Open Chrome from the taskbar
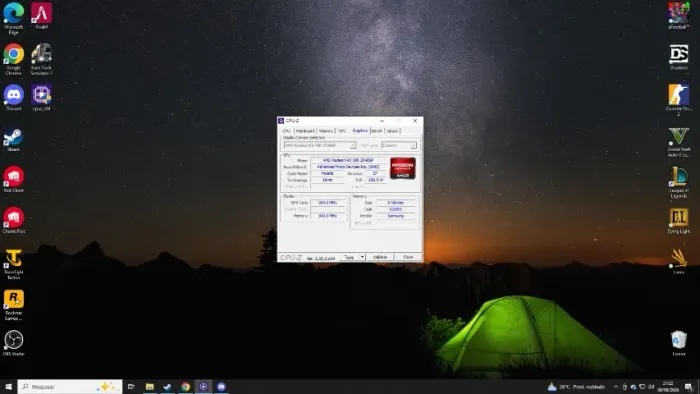Viewport: 700px width, 394px height. pos(185,386)
